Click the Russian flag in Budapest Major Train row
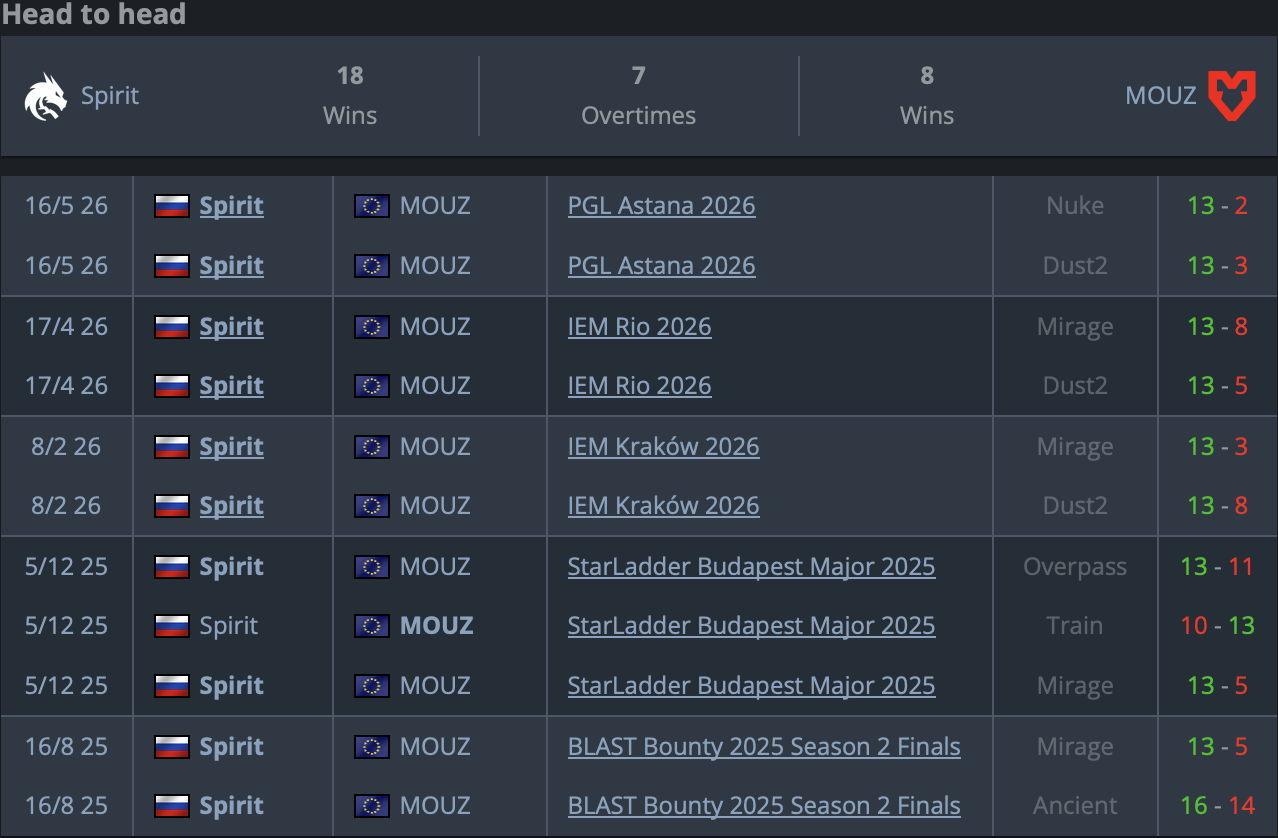This screenshot has width=1278, height=838. [x=172, y=626]
